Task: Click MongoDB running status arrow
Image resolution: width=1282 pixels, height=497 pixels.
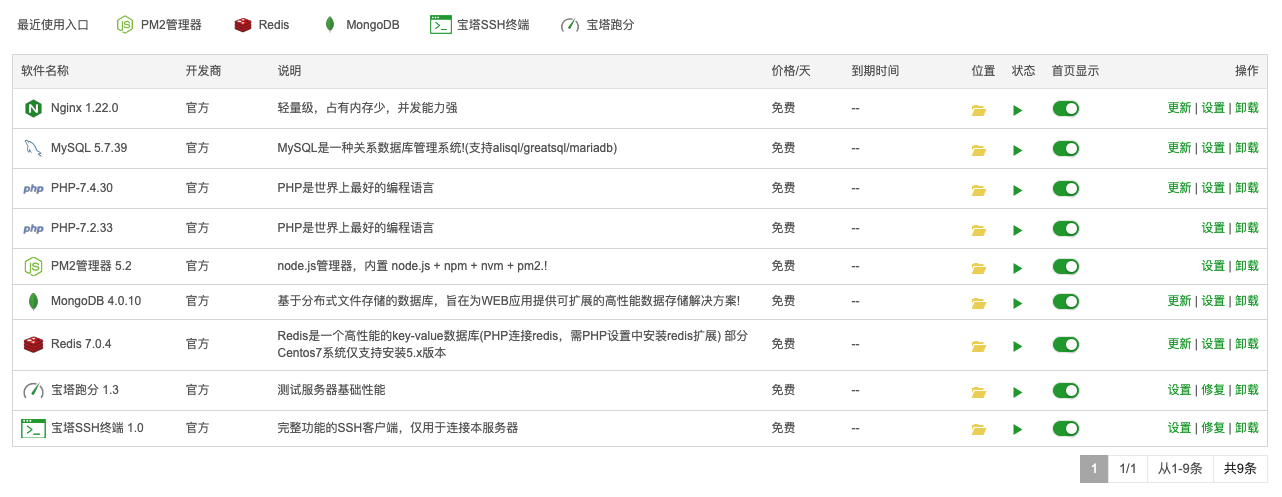Action: tap(1017, 303)
